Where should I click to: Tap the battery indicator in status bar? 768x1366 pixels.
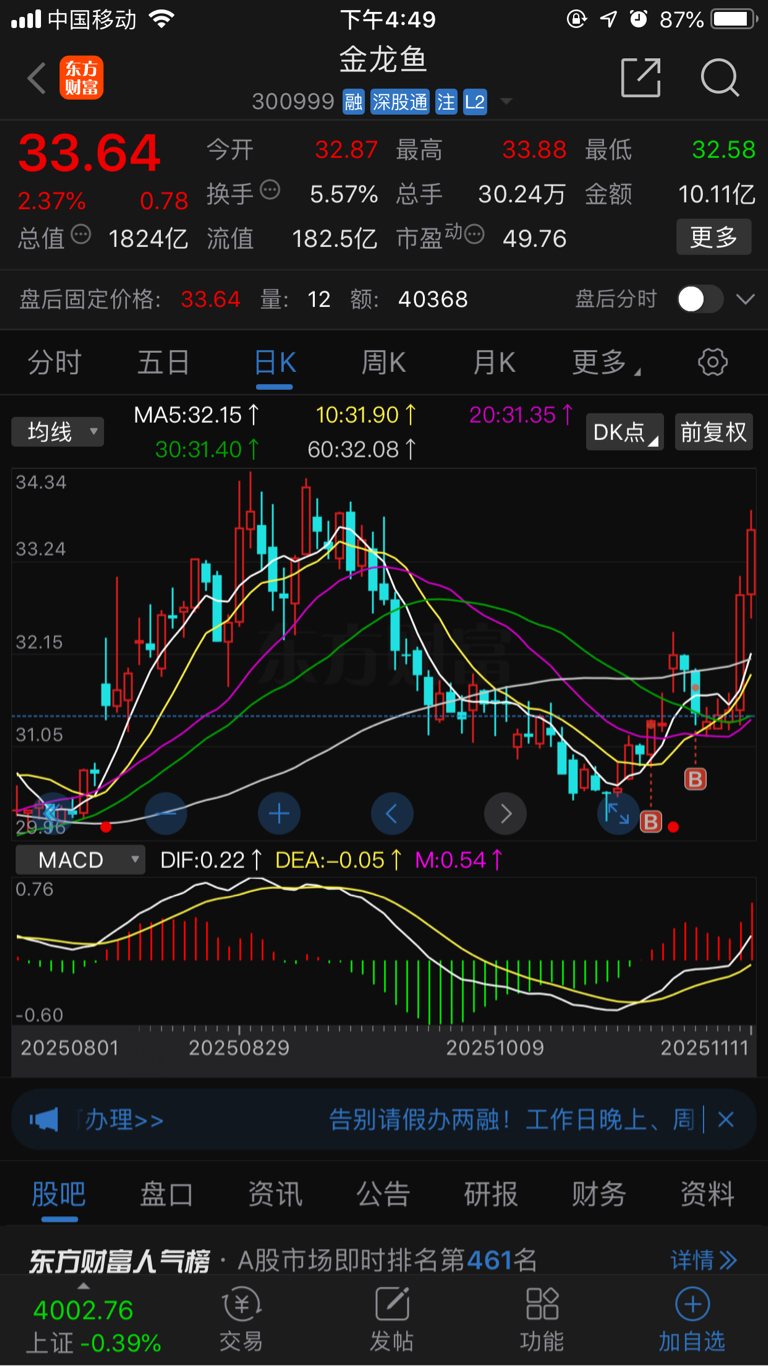click(x=734, y=19)
